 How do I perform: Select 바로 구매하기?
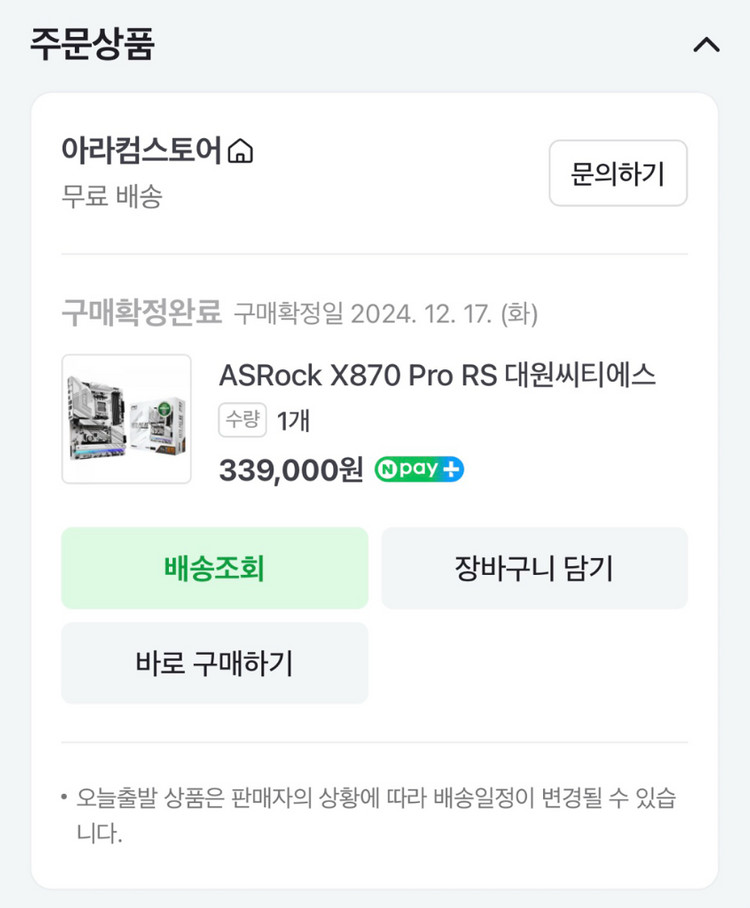click(x=215, y=663)
